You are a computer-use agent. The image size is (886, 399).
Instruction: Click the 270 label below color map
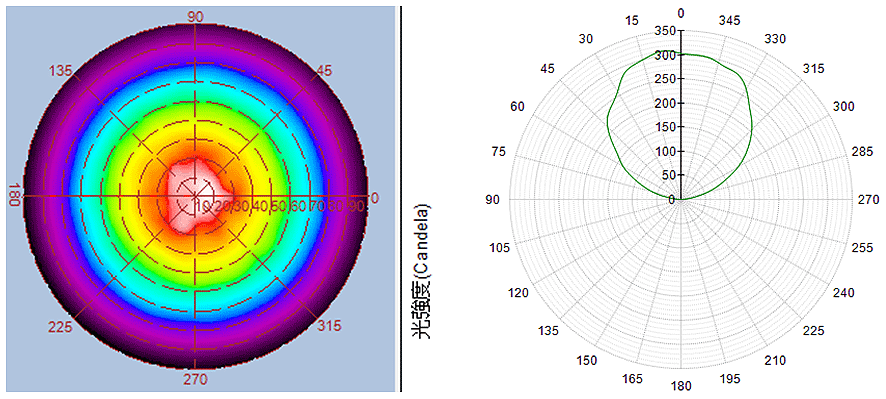coord(196,379)
